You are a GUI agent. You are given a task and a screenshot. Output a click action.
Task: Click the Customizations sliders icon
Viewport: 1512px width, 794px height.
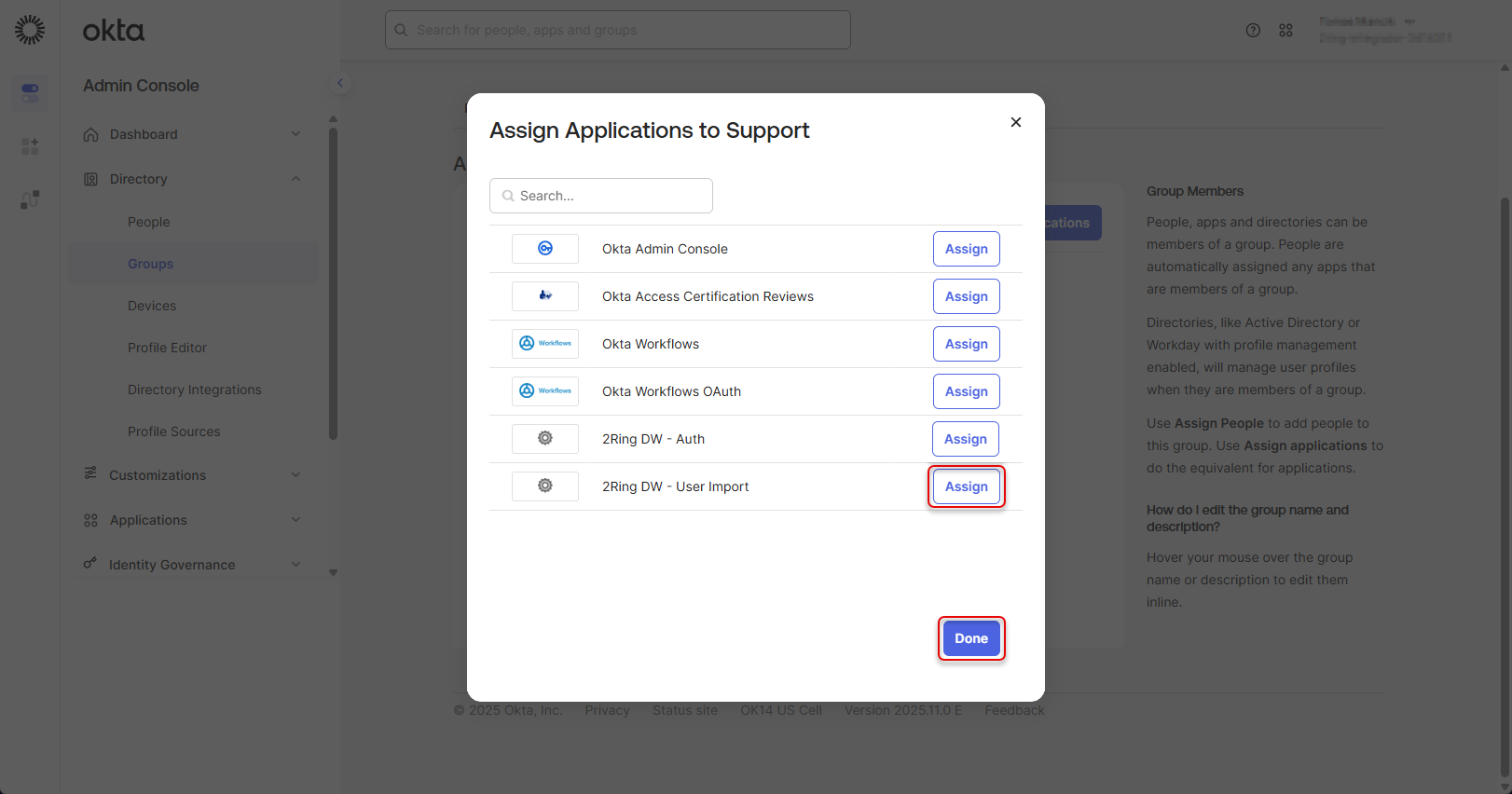click(90, 473)
